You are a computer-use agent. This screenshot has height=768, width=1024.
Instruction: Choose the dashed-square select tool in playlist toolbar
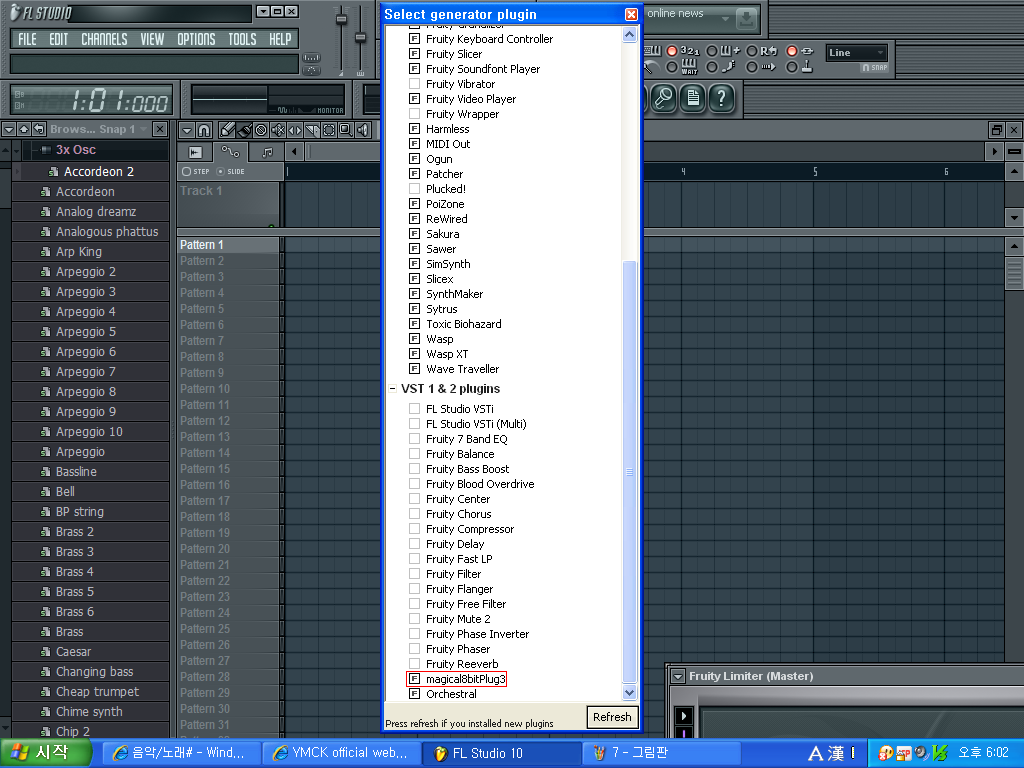click(328, 130)
